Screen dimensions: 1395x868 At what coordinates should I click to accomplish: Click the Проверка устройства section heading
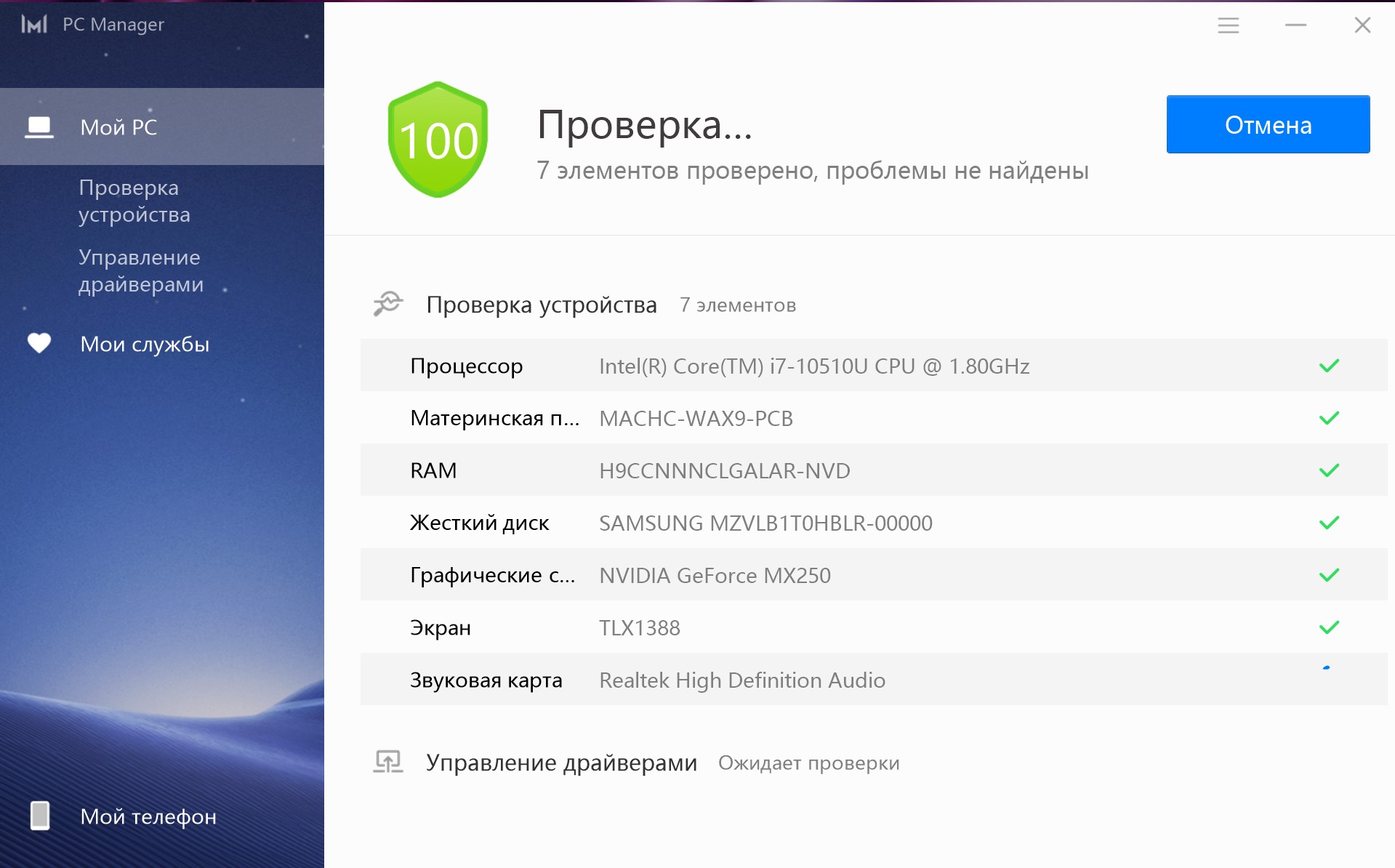pyautogui.click(x=542, y=305)
